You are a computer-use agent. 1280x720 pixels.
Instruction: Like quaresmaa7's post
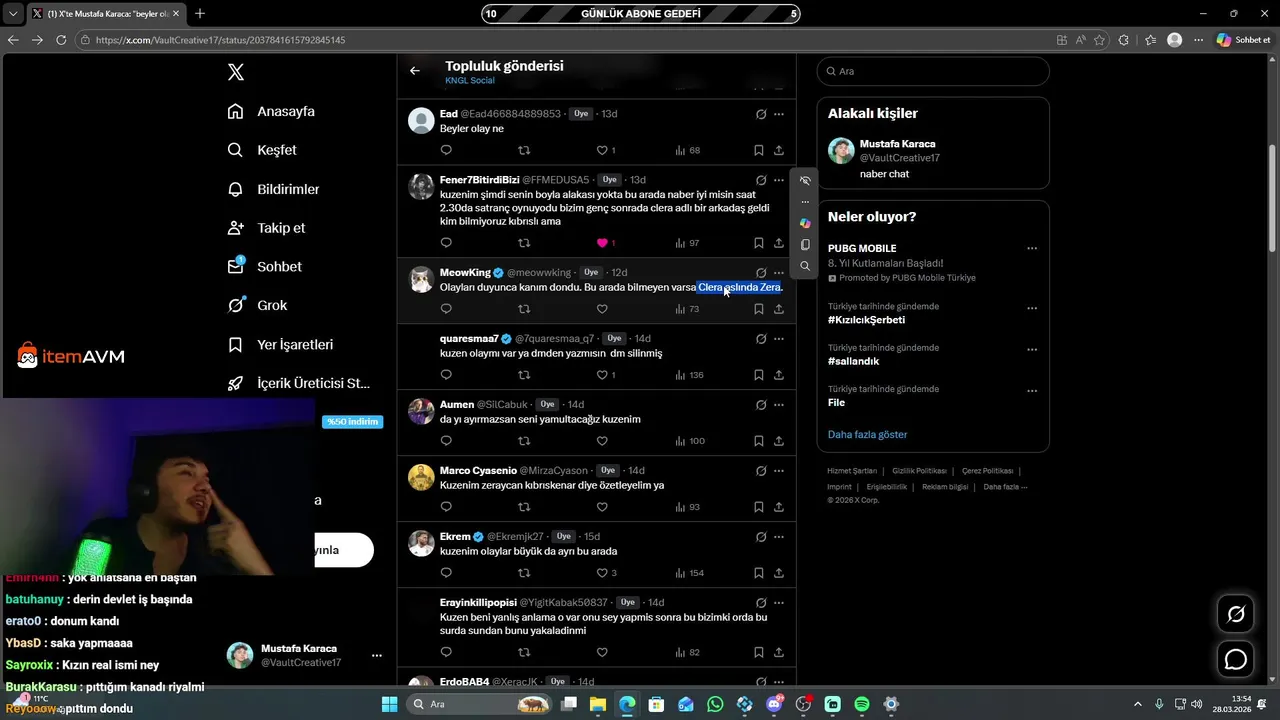(602, 375)
